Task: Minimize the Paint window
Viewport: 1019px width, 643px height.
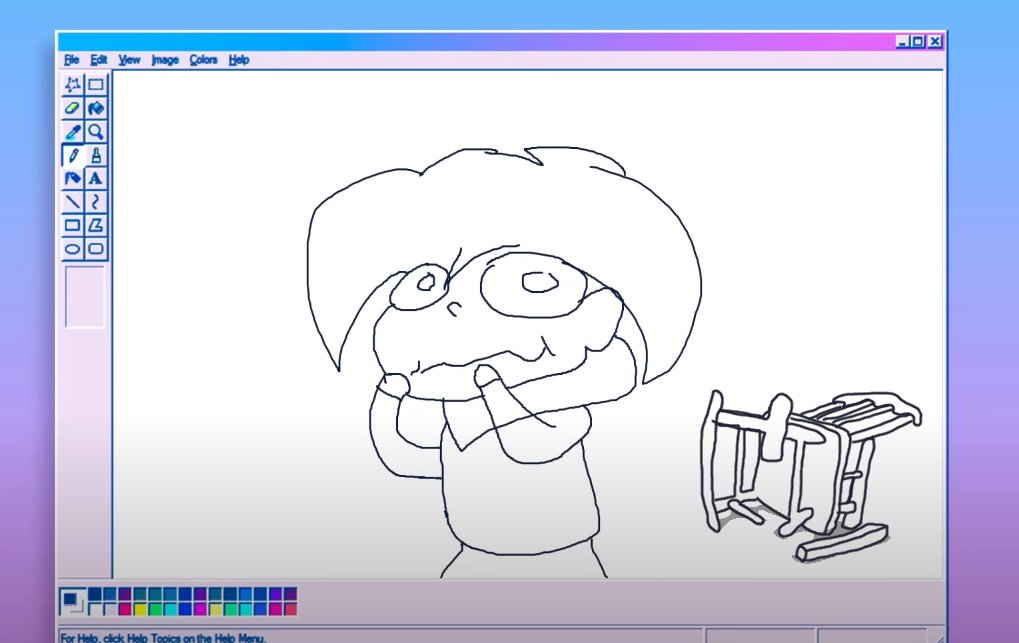Action: (x=902, y=42)
